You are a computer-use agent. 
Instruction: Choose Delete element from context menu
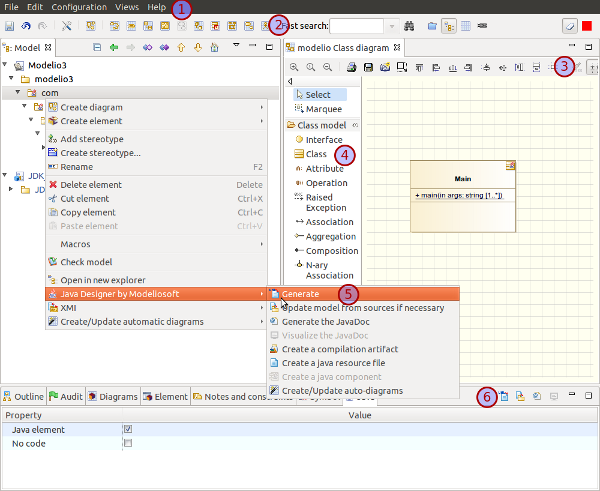[x=156, y=185]
